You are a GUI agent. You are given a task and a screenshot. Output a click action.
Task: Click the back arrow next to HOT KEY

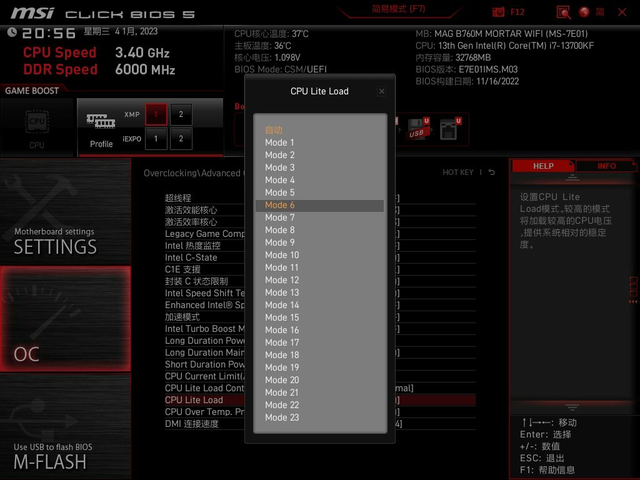pos(492,172)
